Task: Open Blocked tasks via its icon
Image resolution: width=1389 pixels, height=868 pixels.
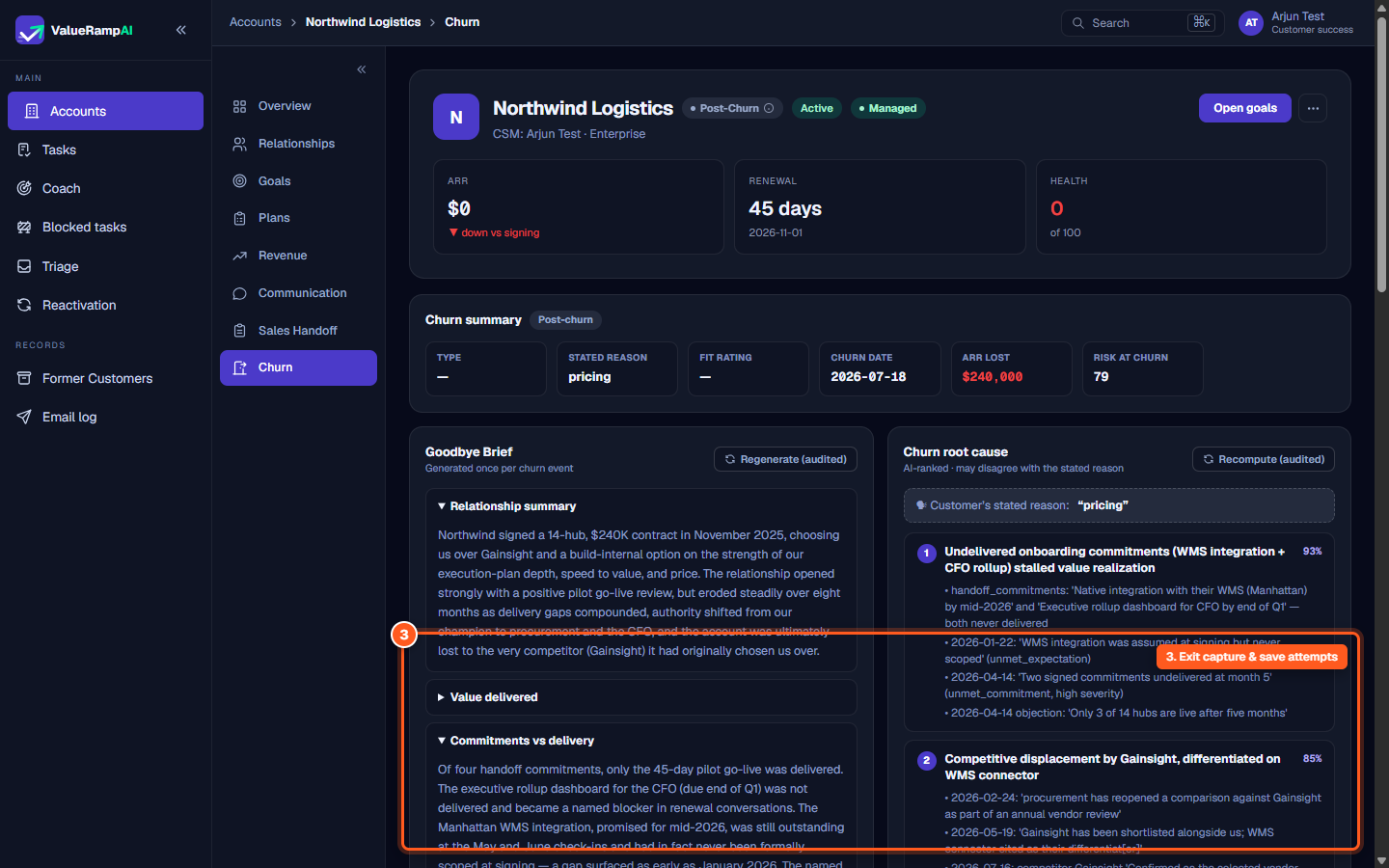Action: click(24, 227)
